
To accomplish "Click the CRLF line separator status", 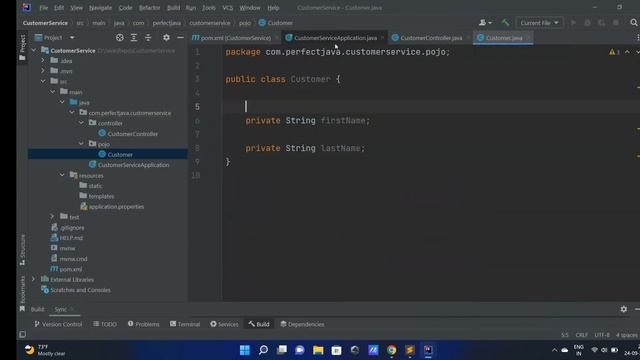I will [581, 335].
